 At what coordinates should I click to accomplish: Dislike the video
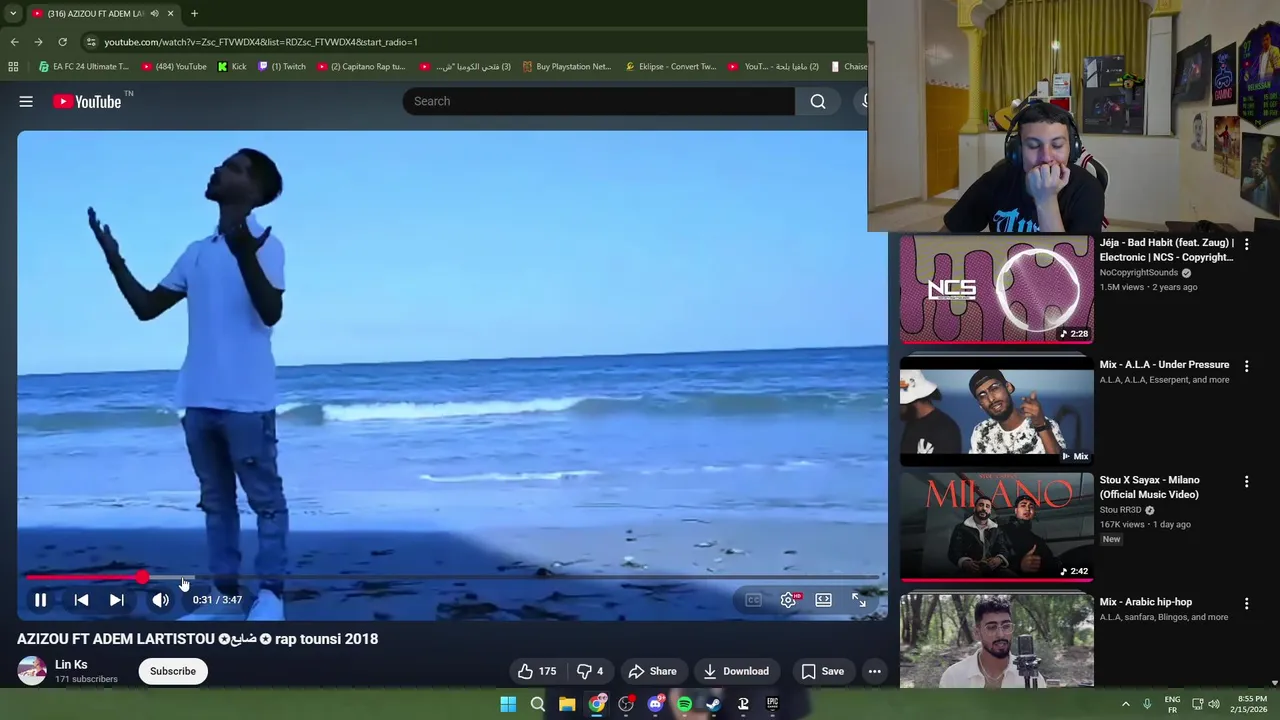[589, 671]
